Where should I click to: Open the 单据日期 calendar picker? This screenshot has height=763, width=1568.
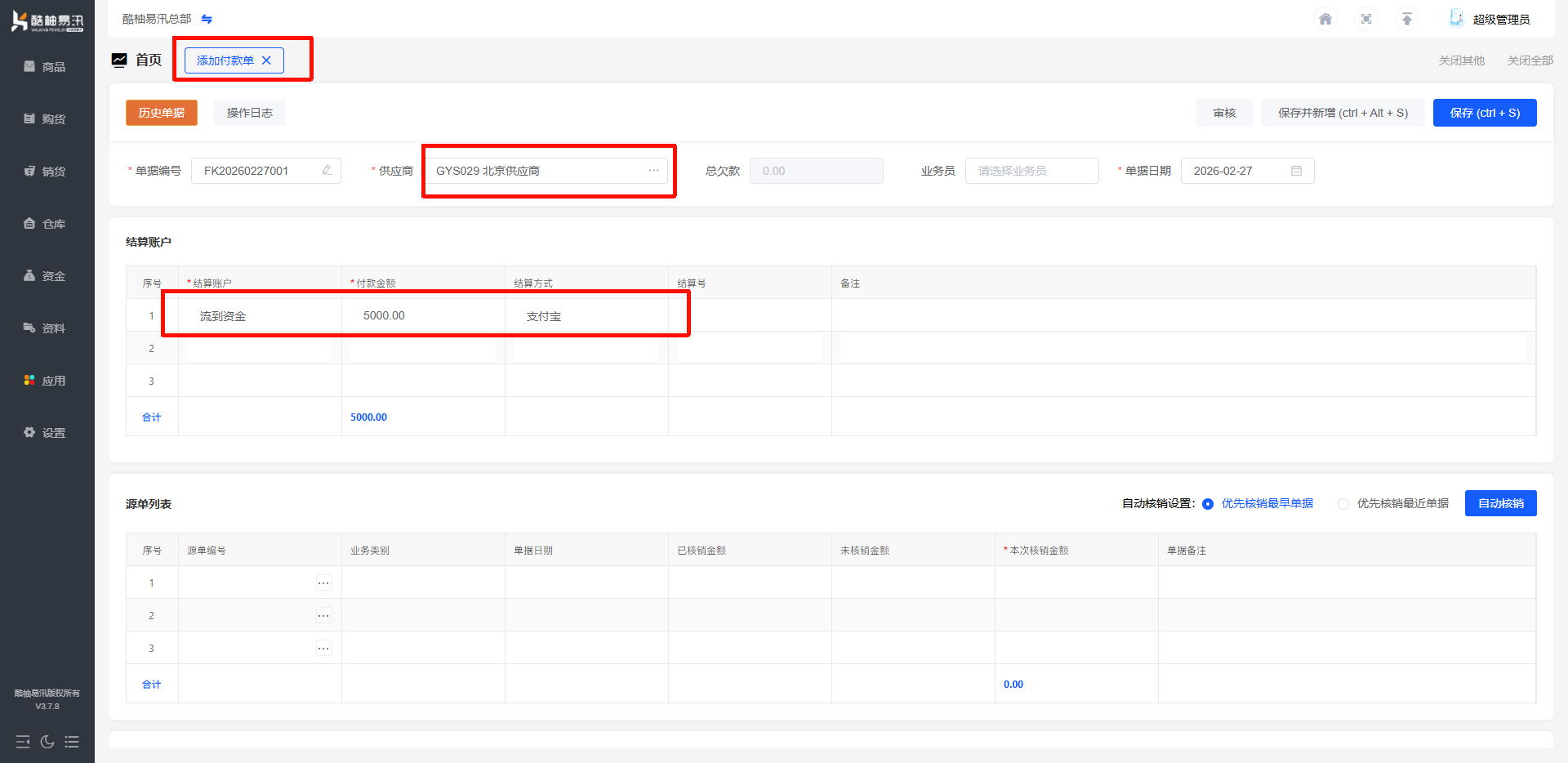1296,171
